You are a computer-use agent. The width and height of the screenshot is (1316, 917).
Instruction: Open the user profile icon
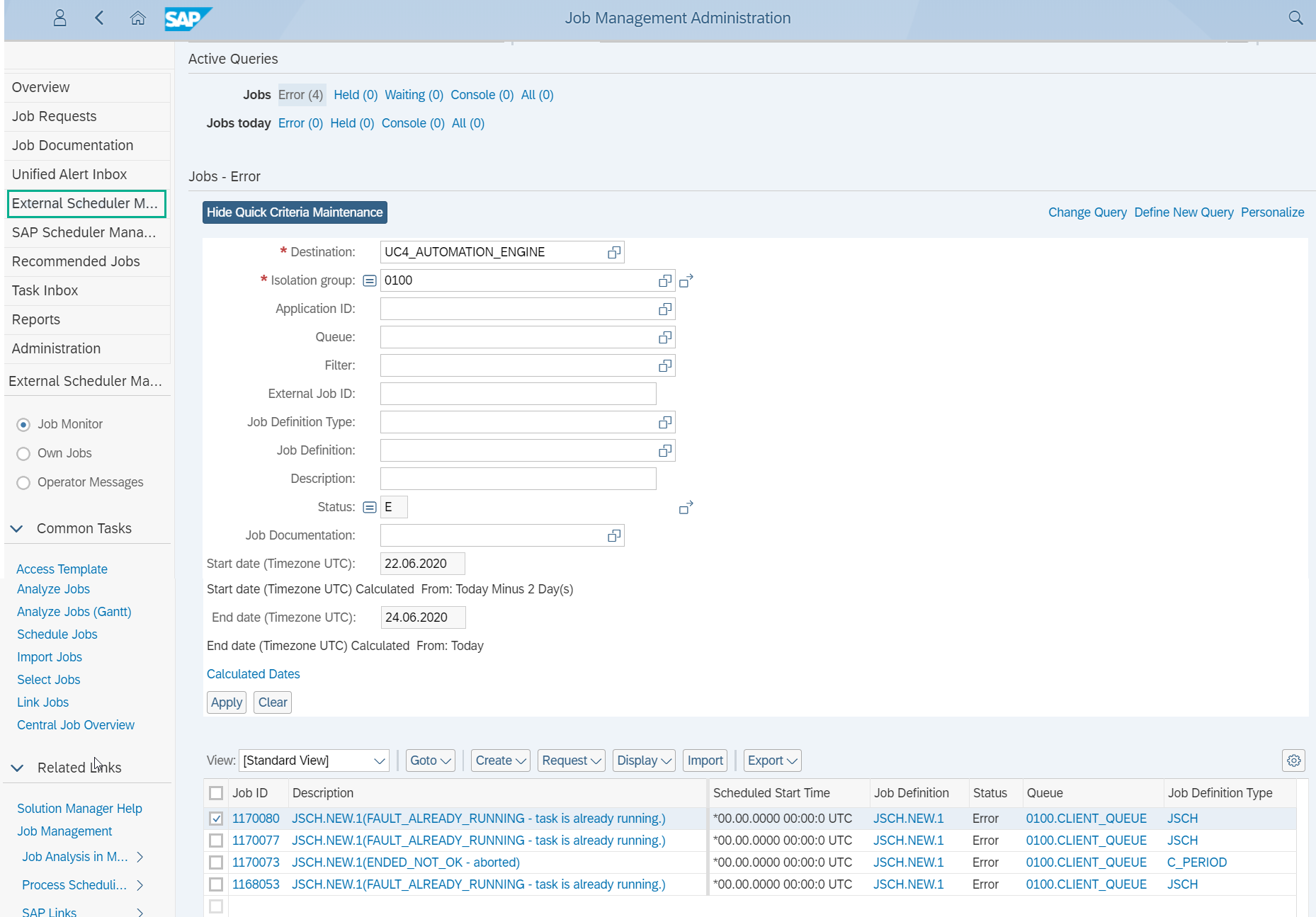(59, 18)
